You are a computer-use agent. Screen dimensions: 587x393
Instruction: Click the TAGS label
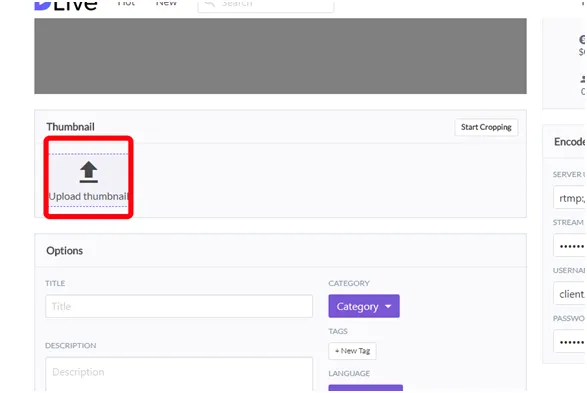coord(338,331)
